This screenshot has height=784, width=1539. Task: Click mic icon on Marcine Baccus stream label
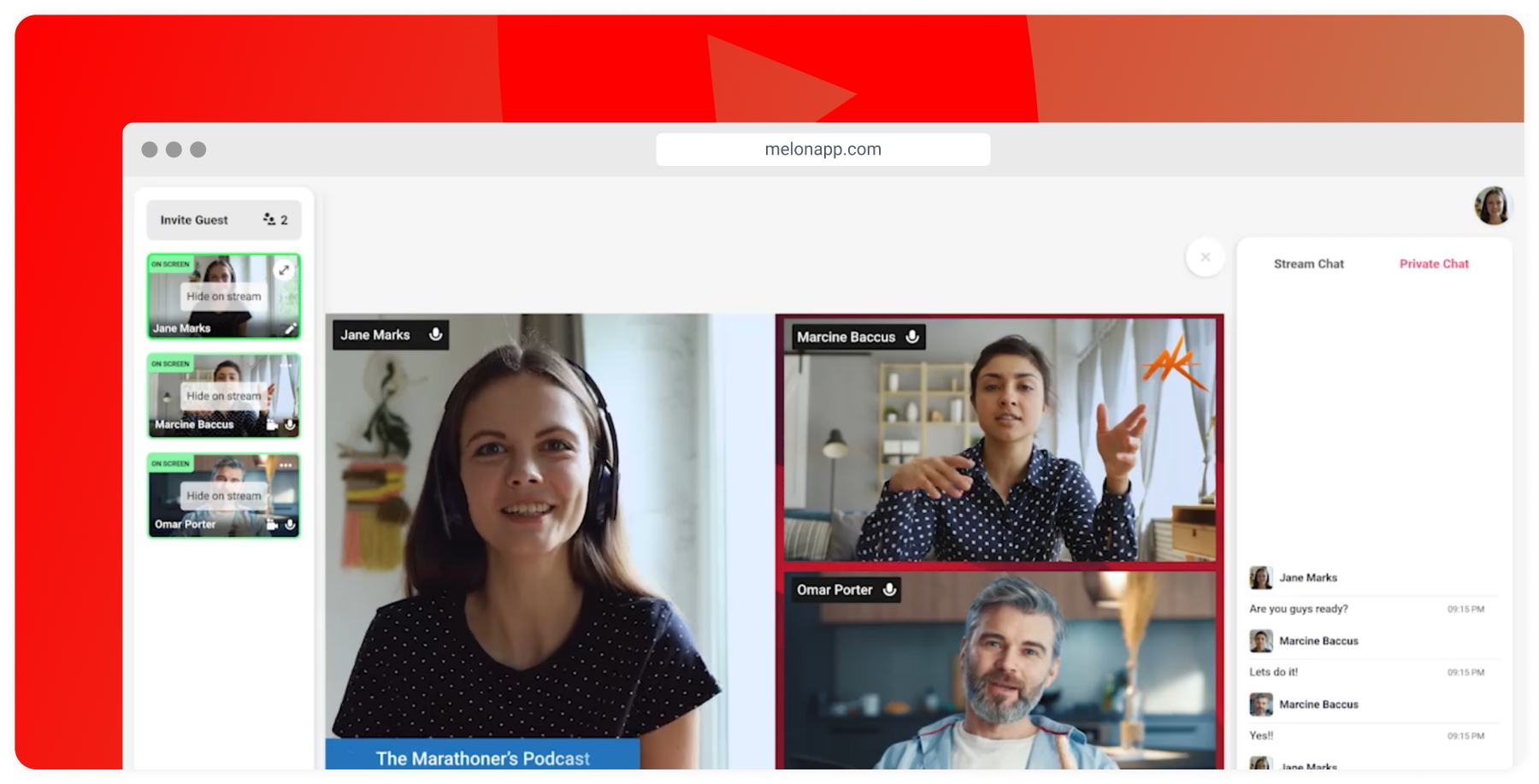click(x=912, y=337)
